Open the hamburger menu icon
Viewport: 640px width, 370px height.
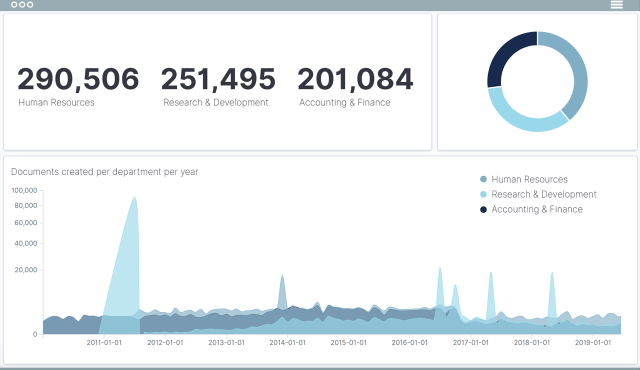click(x=616, y=4)
